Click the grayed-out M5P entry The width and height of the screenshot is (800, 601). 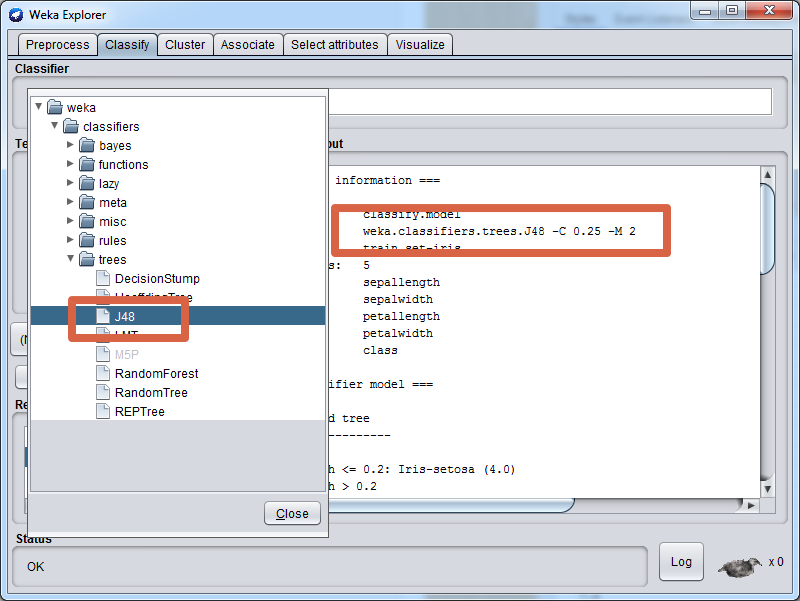[127, 355]
